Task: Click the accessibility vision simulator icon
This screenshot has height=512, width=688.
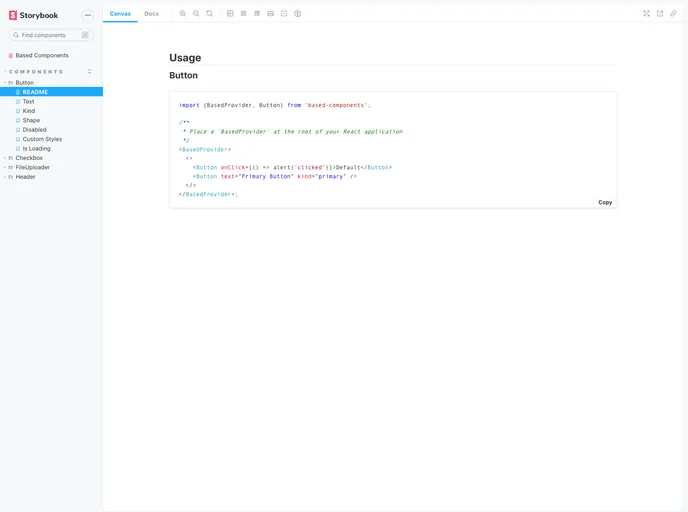Action: [298, 14]
